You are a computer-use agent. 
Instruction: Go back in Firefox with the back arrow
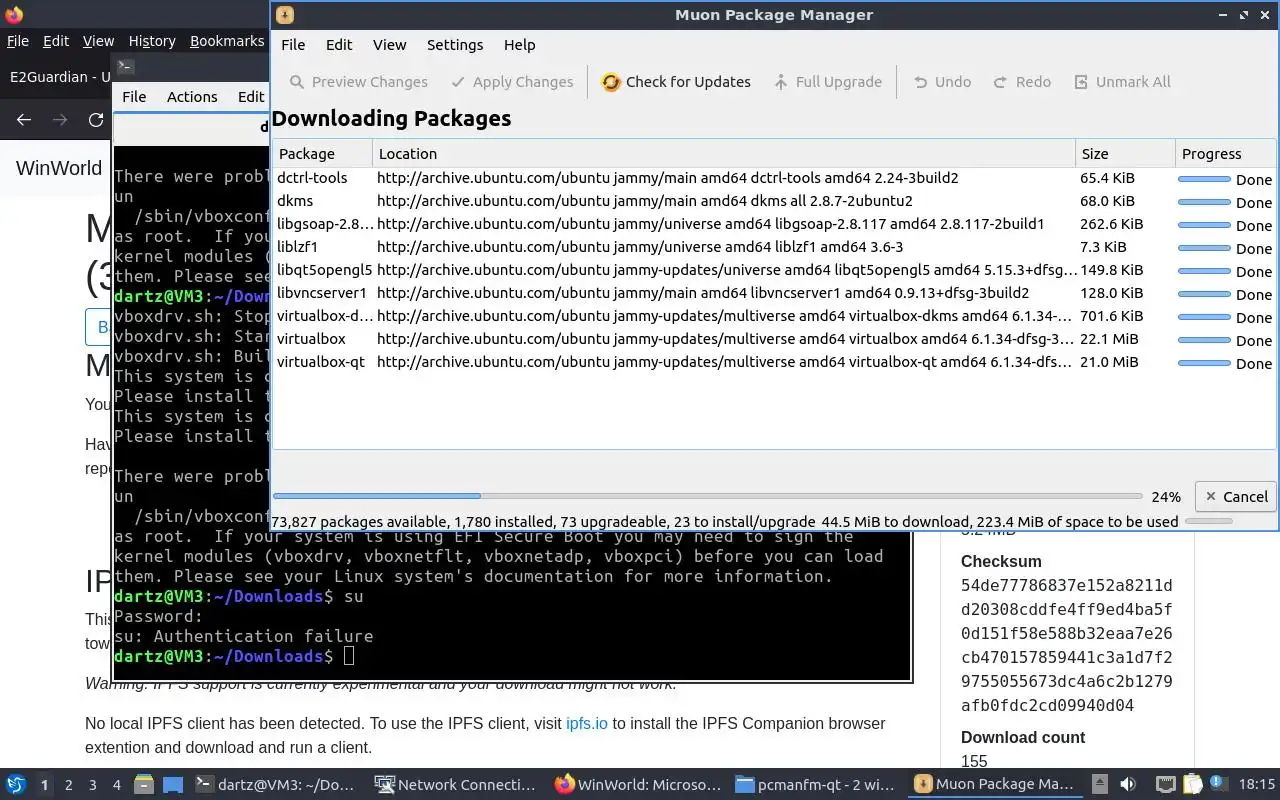[x=24, y=120]
